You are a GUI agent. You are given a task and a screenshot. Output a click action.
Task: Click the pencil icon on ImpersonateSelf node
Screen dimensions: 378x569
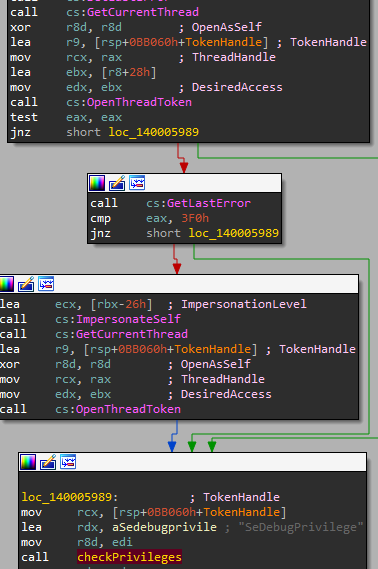click(x=26, y=284)
